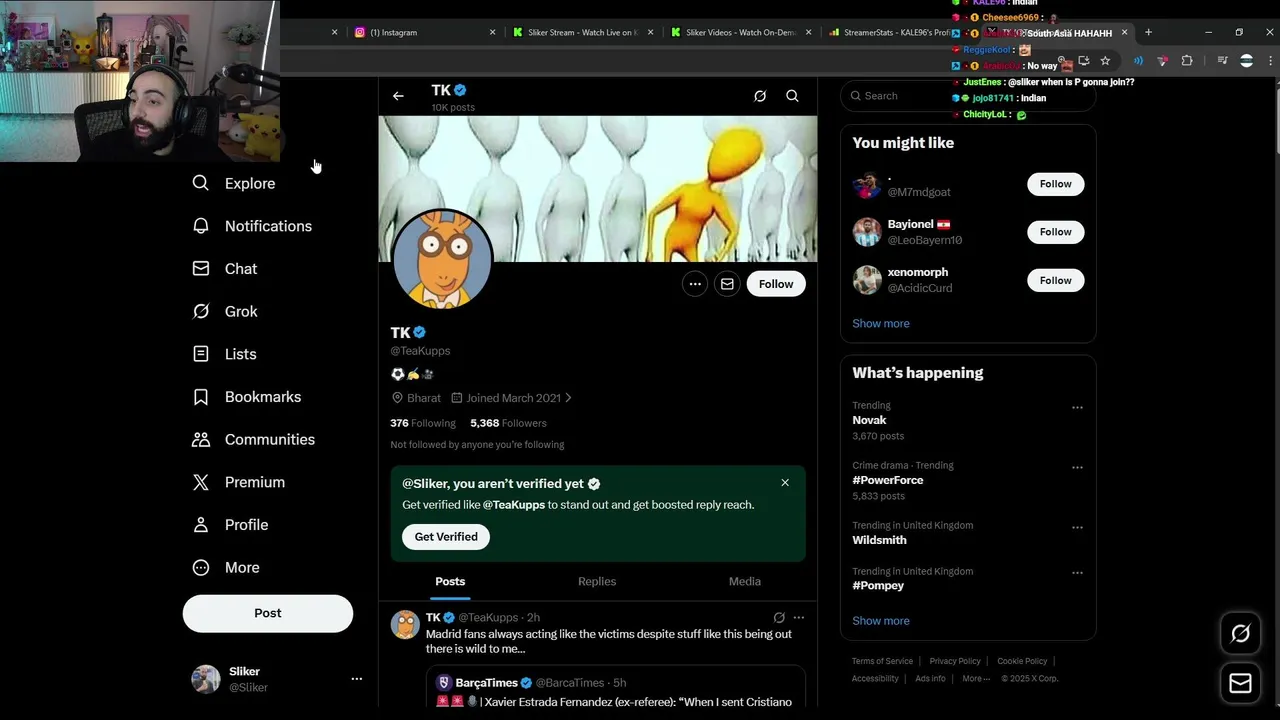Click Show more under You might like
Screen dimensions: 1280x720
(x=881, y=324)
